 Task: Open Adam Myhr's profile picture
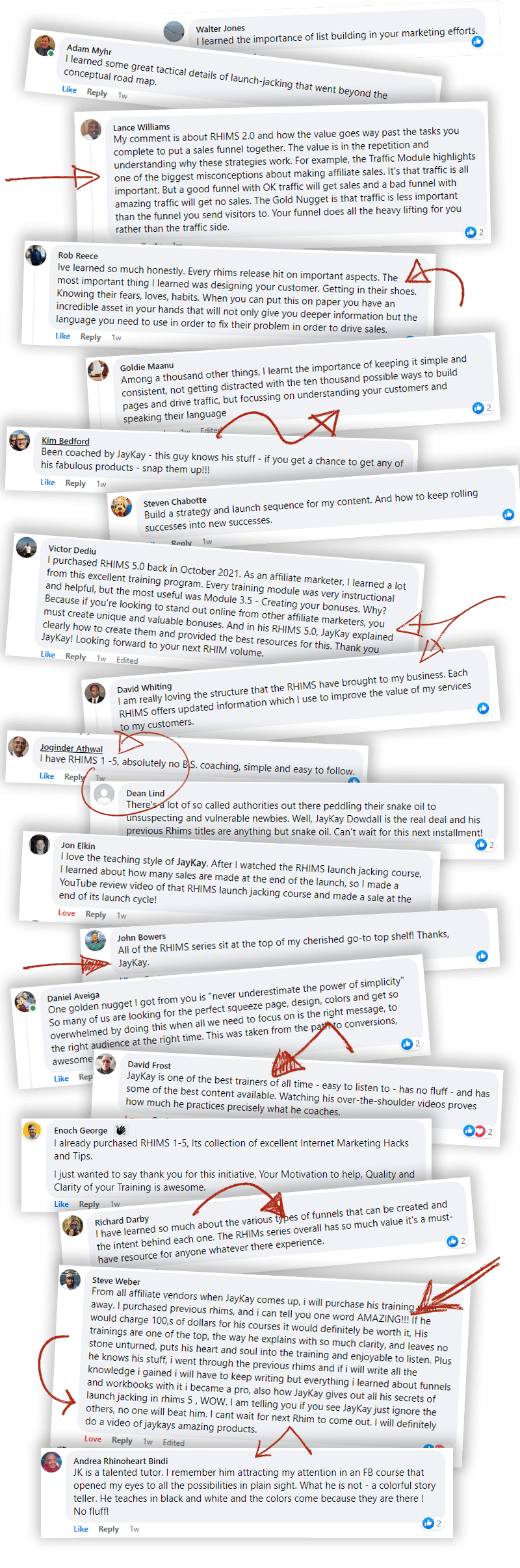pyautogui.click(x=44, y=45)
